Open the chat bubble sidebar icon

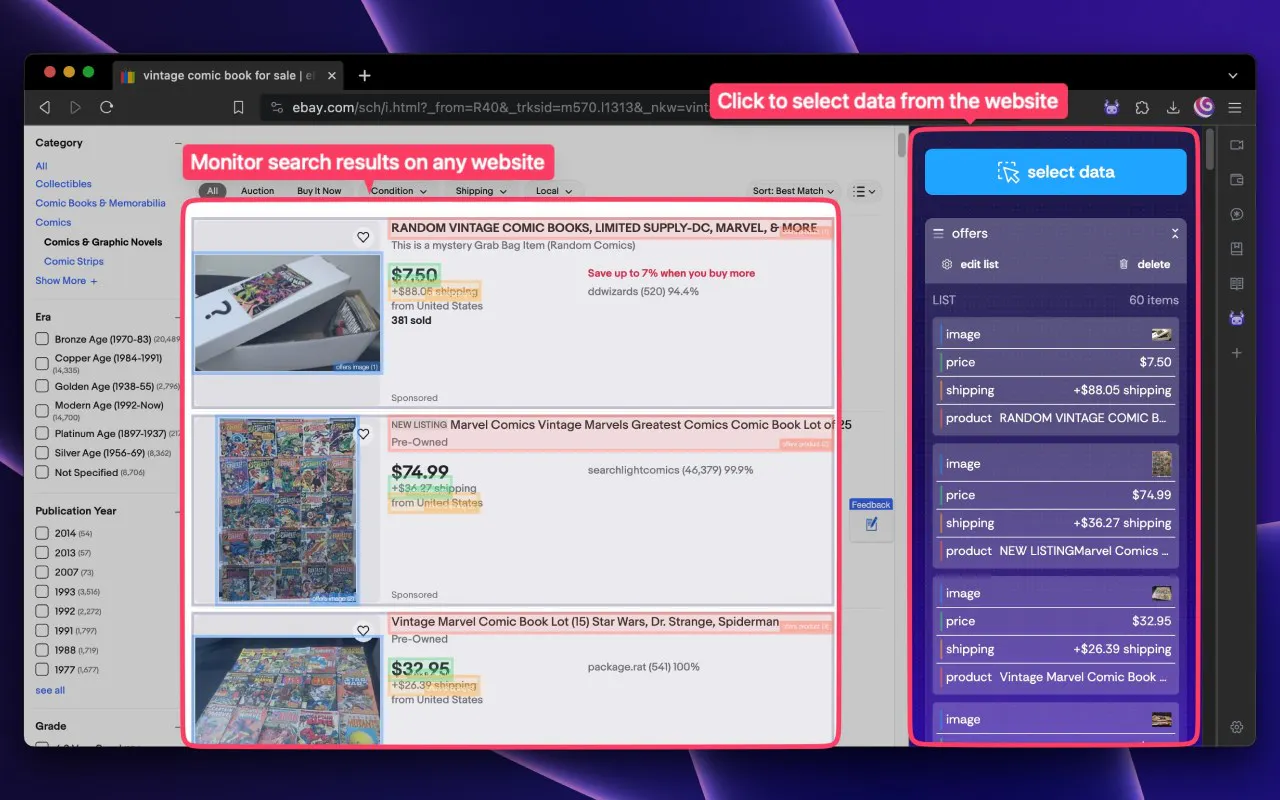pyautogui.click(x=1237, y=214)
